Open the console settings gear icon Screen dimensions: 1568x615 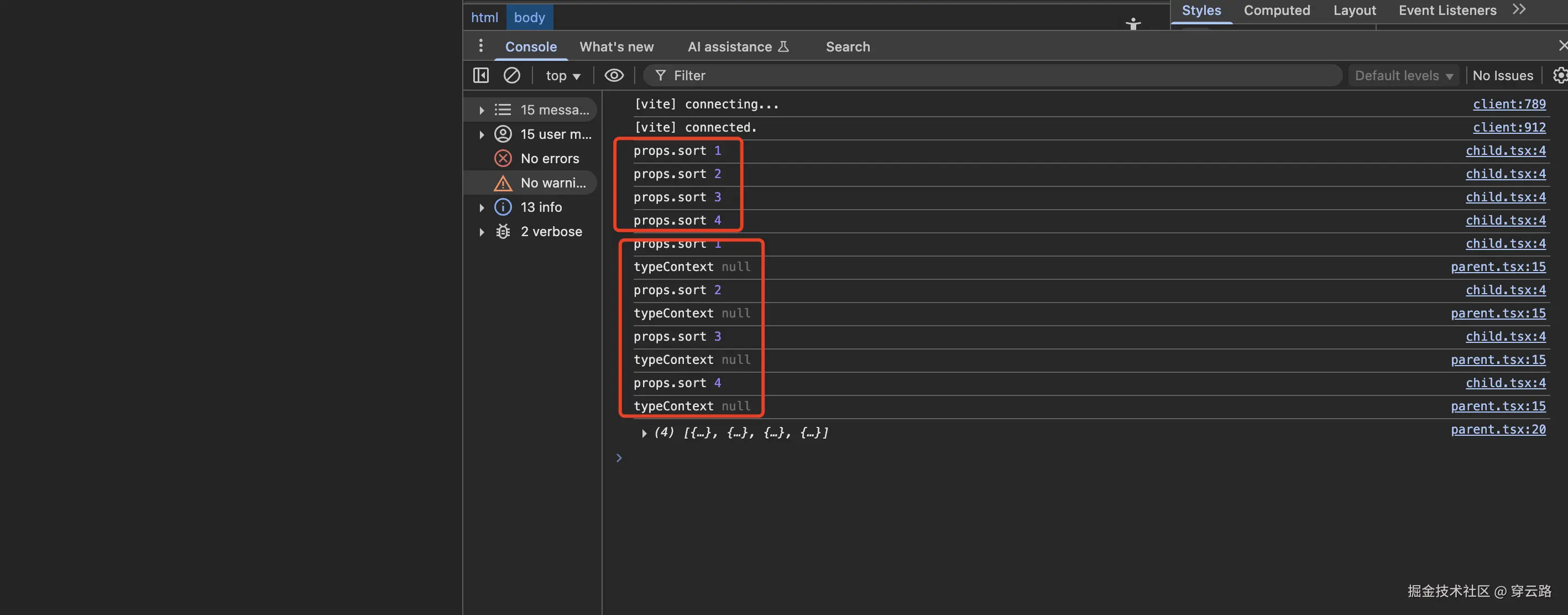(x=1559, y=76)
